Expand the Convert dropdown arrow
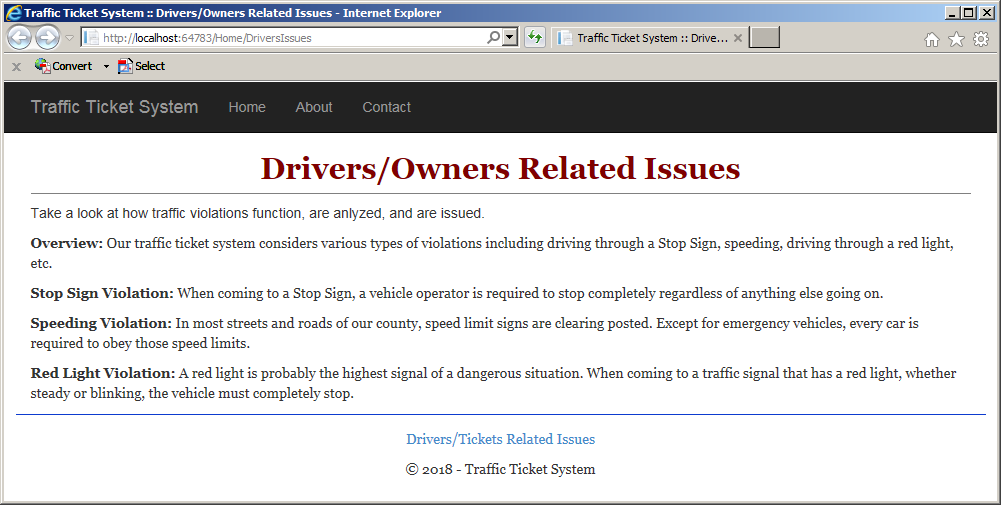This screenshot has width=1001, height=505. point(106,66)
